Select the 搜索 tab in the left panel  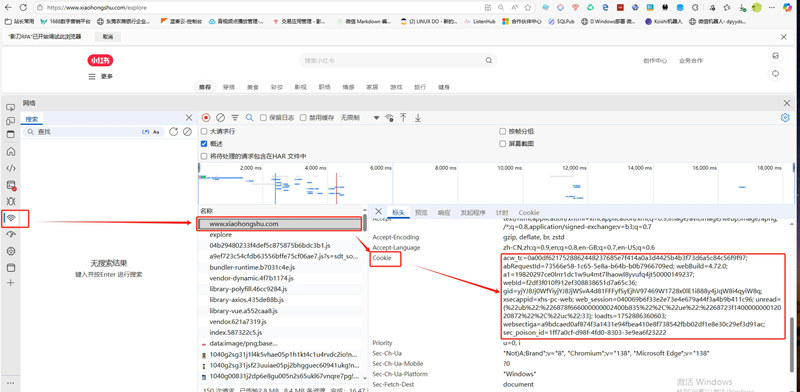(x=32, y=119)
